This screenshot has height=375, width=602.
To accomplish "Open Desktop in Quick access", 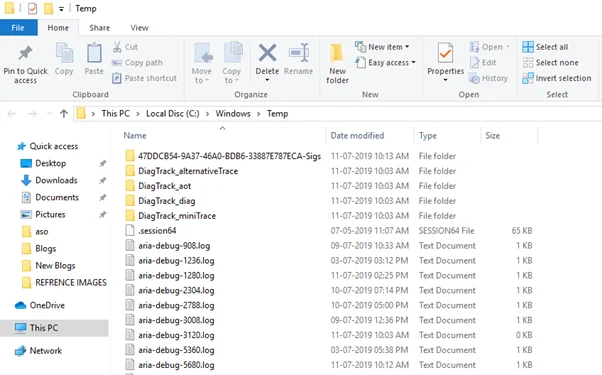I will pyautogui.click(x=43, y=164).
